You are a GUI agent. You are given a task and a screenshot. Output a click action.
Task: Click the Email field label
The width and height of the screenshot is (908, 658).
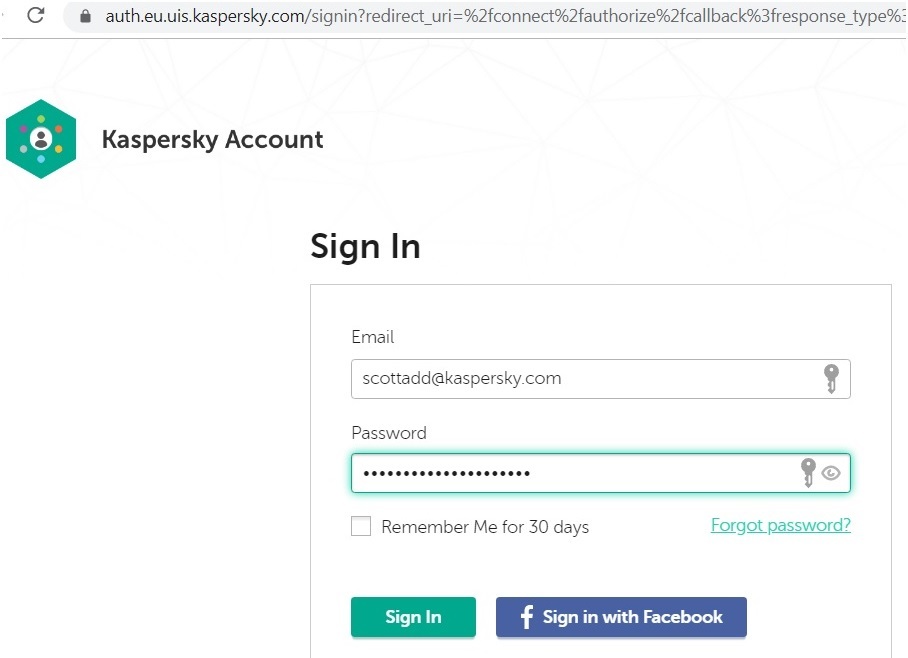372,337
